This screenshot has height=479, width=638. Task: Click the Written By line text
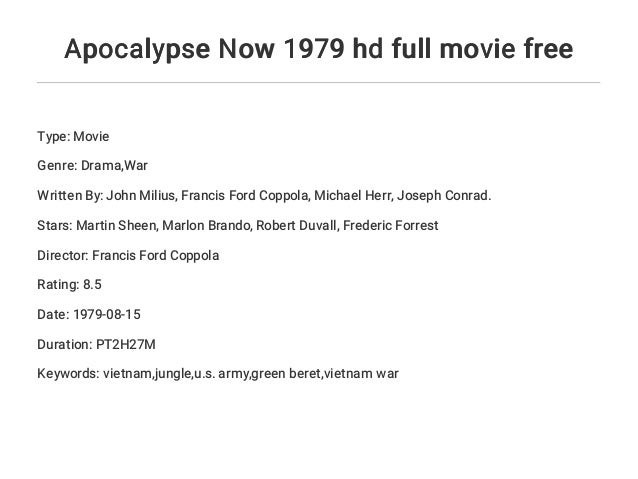[264, 196]
